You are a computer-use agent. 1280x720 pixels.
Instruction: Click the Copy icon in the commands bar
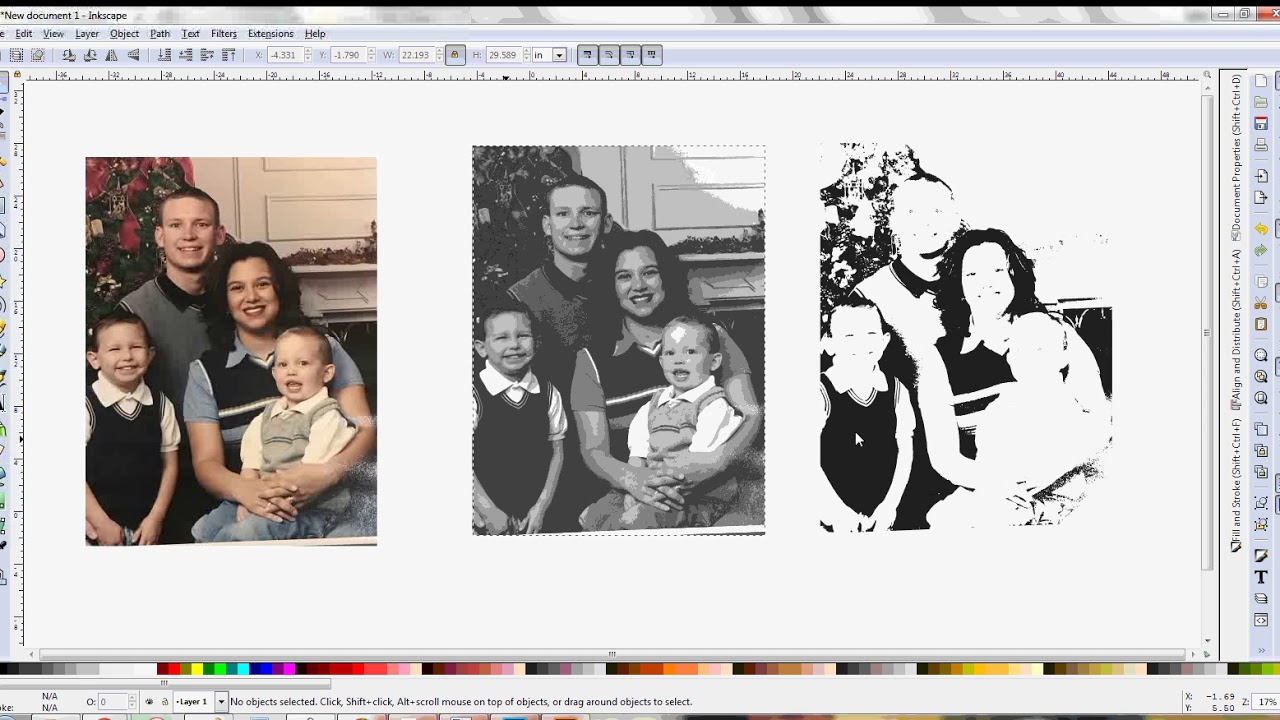pyautogui.click(x=1261, y=281)
